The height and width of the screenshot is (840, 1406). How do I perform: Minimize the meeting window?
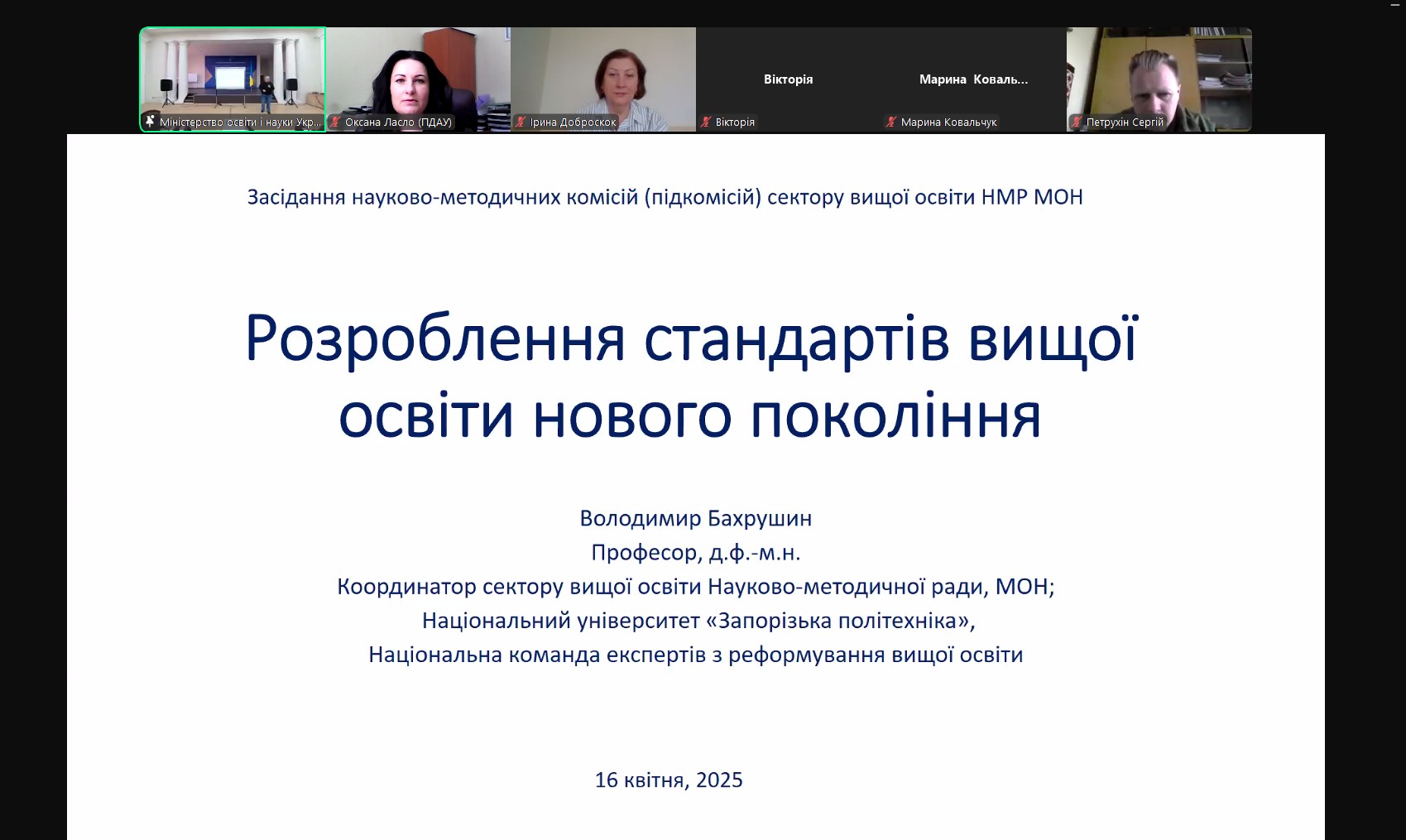[1395, 5]
